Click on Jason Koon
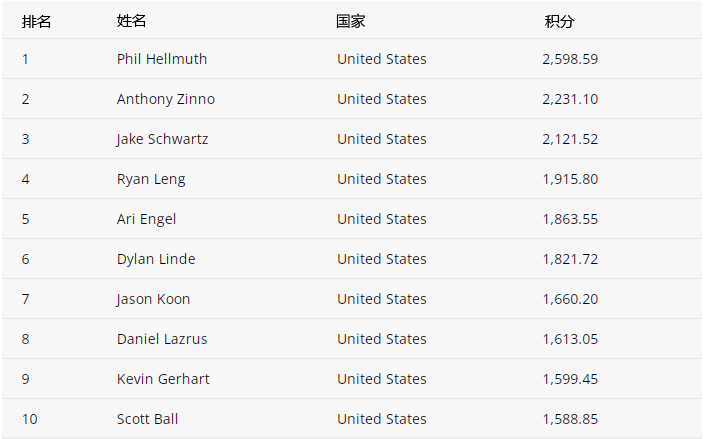This screenshot has width=704, height=439. tap(153, 299)
